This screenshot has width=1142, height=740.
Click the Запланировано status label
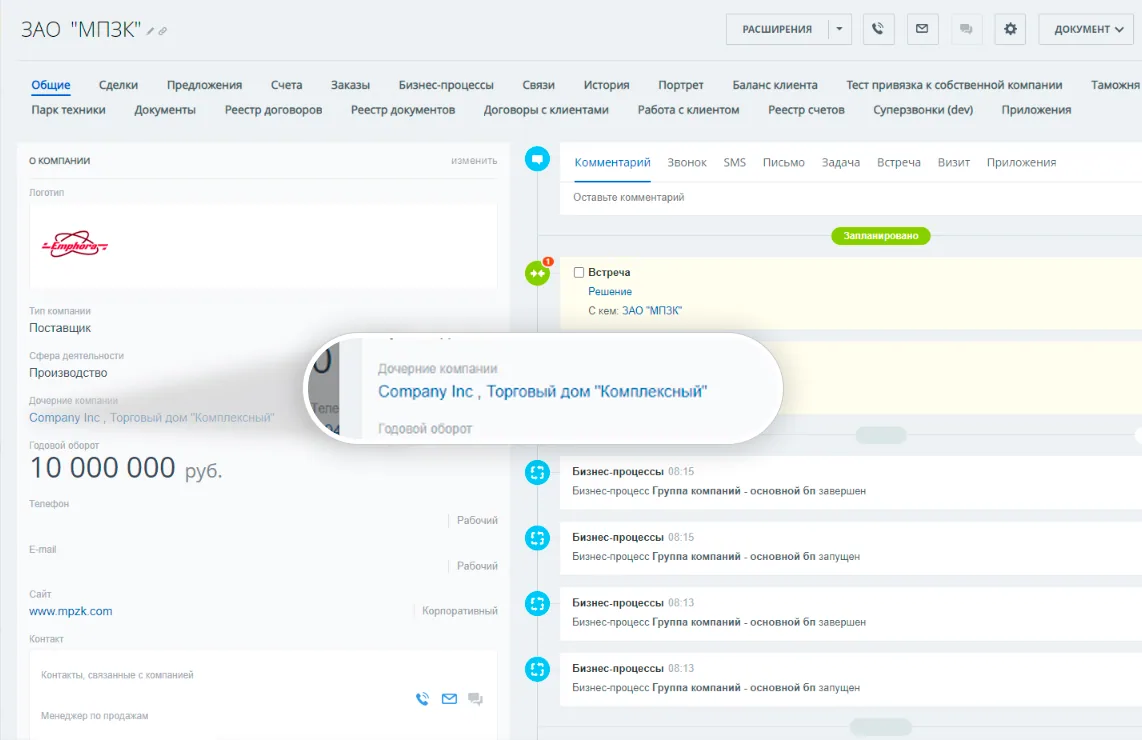881,236
